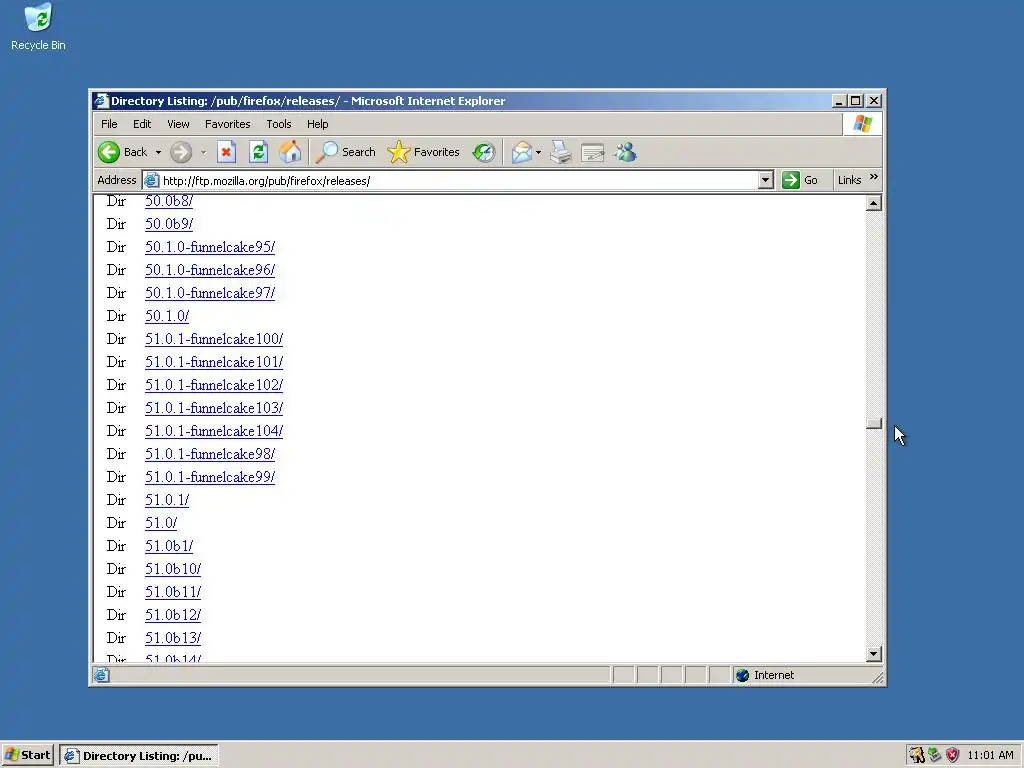1024x768 pixels.
Task: Open the 51.0.1-funnelcake101/ link
Action: pos(214,362)
